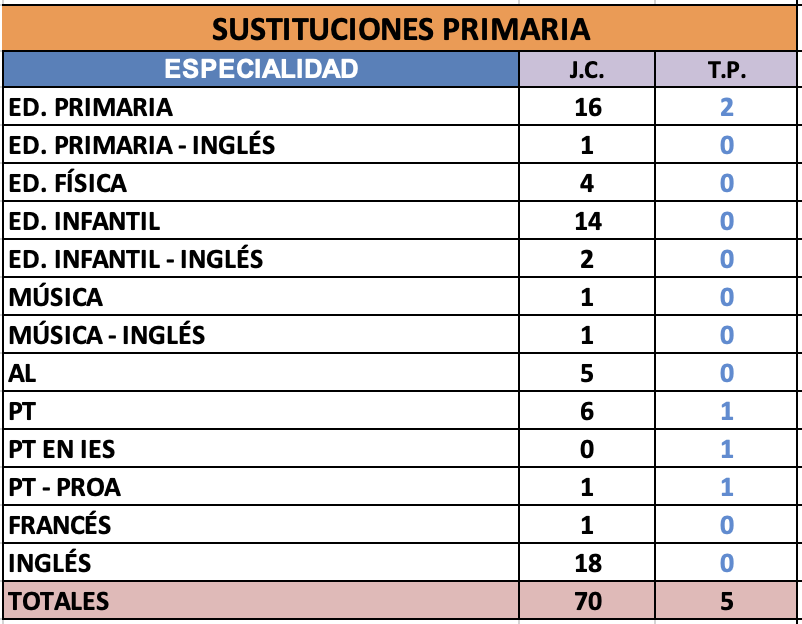Click J.C. value 14 for ED. INFANTIL
Image resolution: width=802 pixels, height=624 pixels.
[587, 221]
